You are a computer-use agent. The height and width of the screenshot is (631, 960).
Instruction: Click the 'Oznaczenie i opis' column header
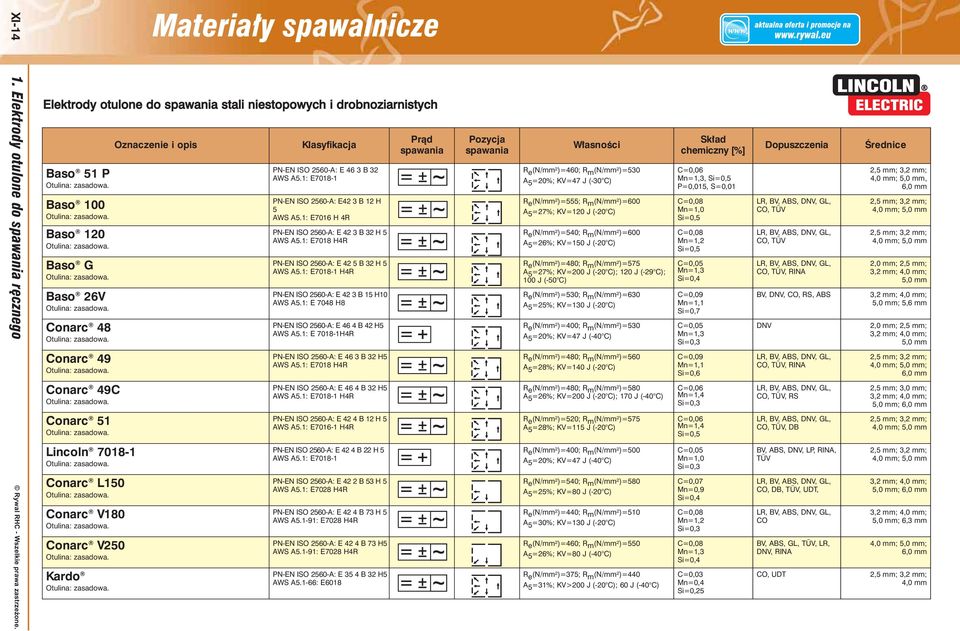pos(156,145)
